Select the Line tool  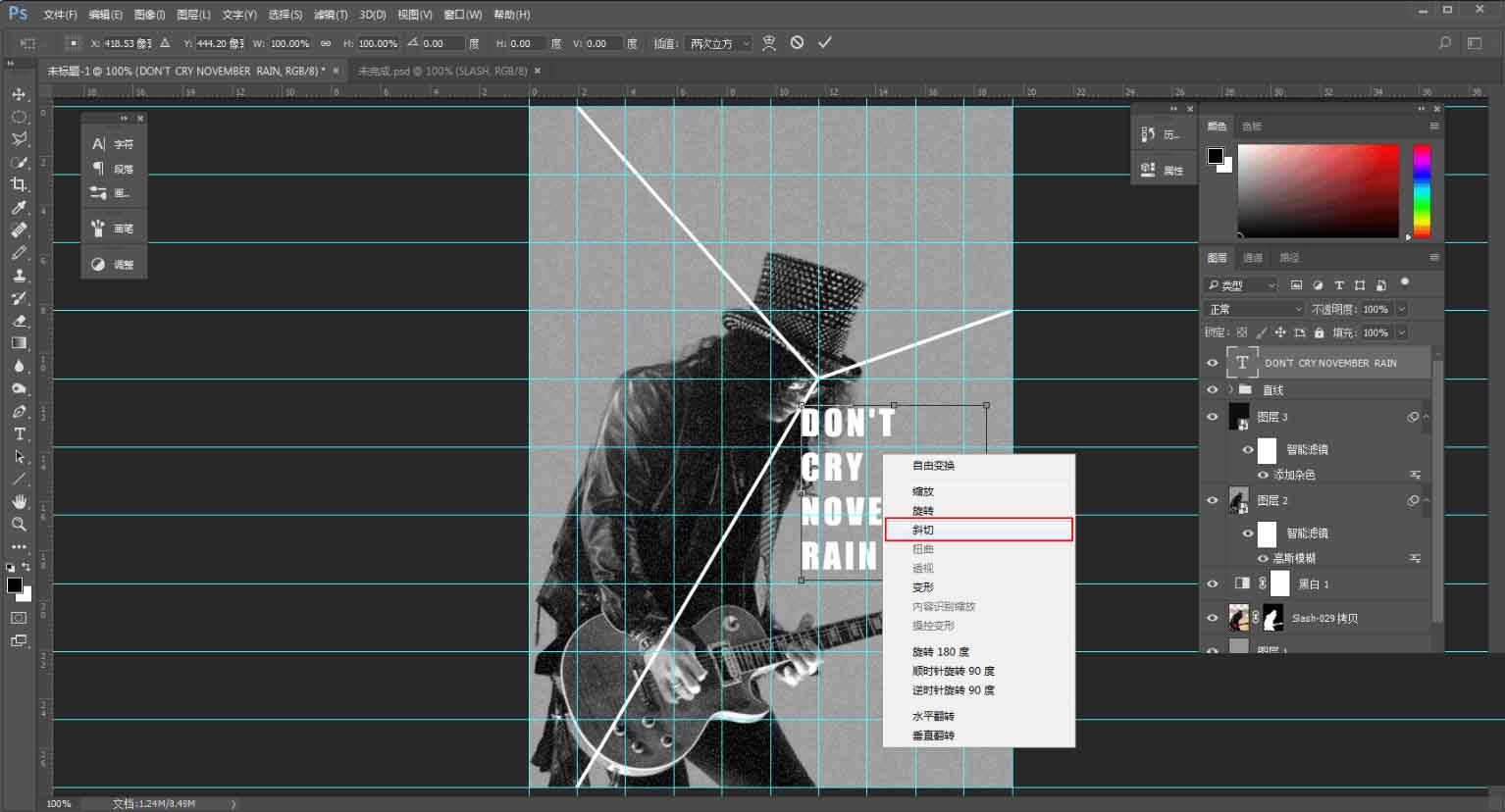click(19, 480)
